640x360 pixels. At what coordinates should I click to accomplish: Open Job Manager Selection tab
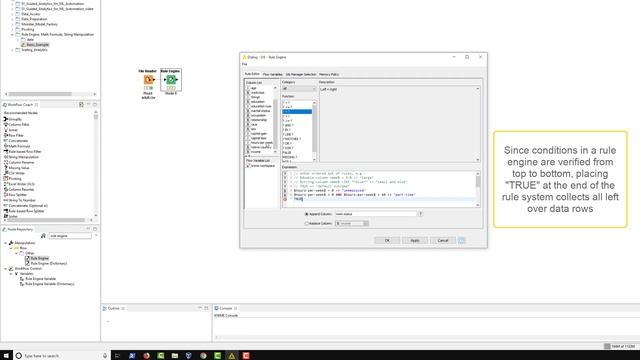301,74
